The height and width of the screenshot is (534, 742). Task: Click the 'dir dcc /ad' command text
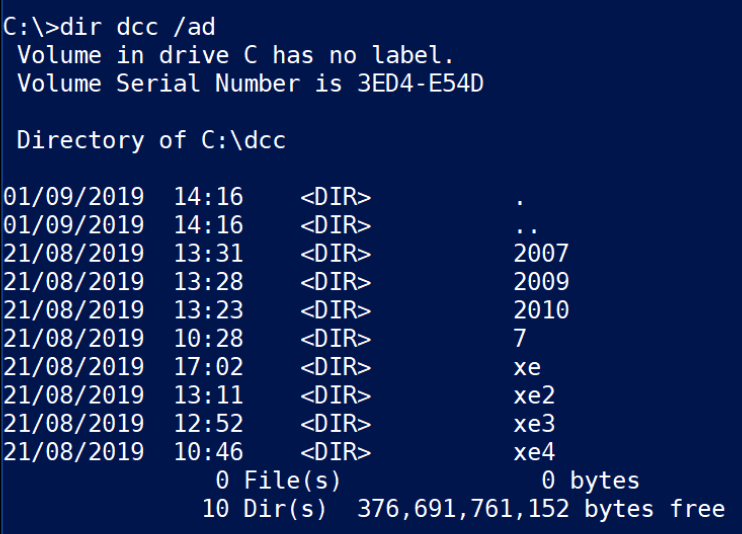[138, 27]
